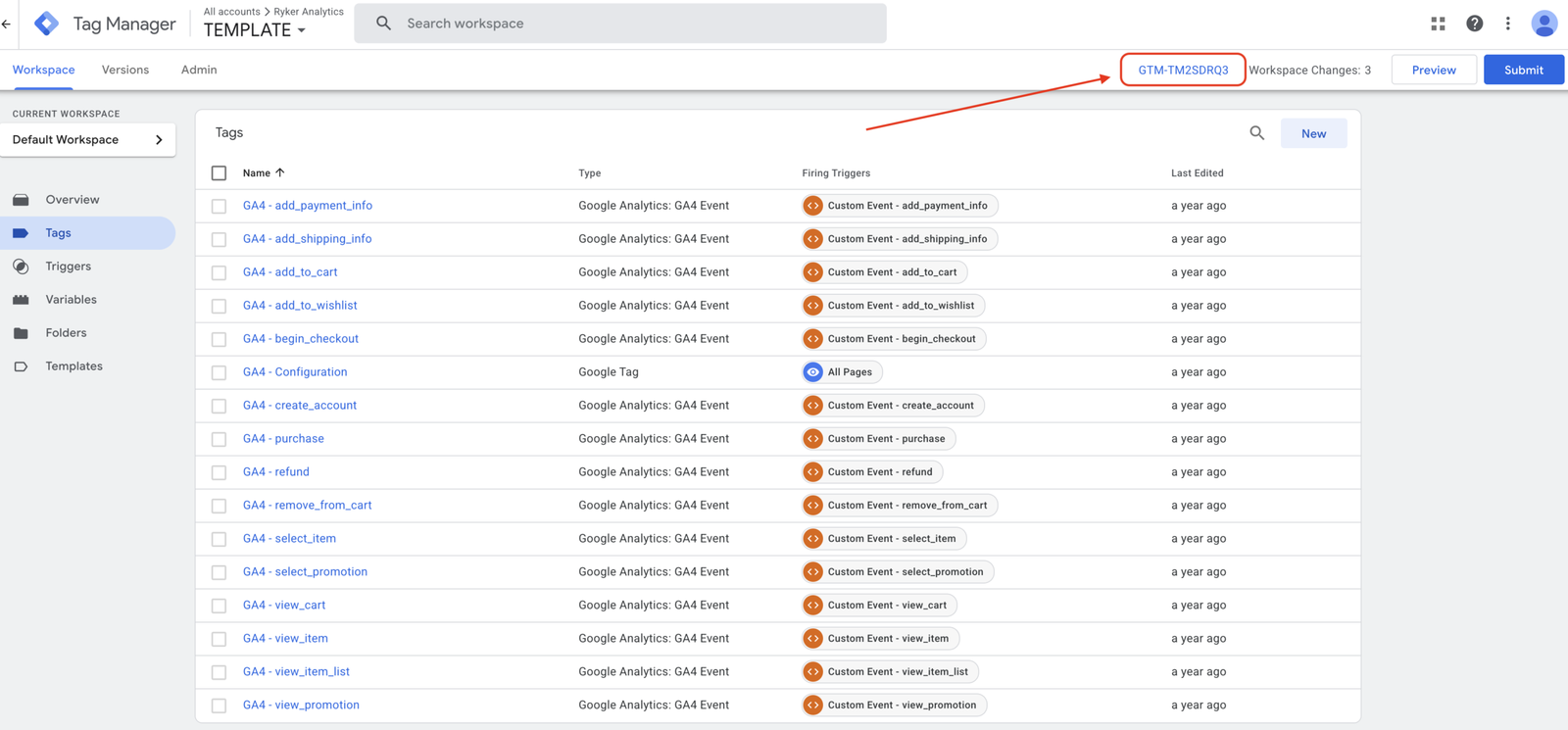This screenshot has width=1568, height=730.
Task: Click the create_account trigger code icon
Action: [x=813, y=406]
